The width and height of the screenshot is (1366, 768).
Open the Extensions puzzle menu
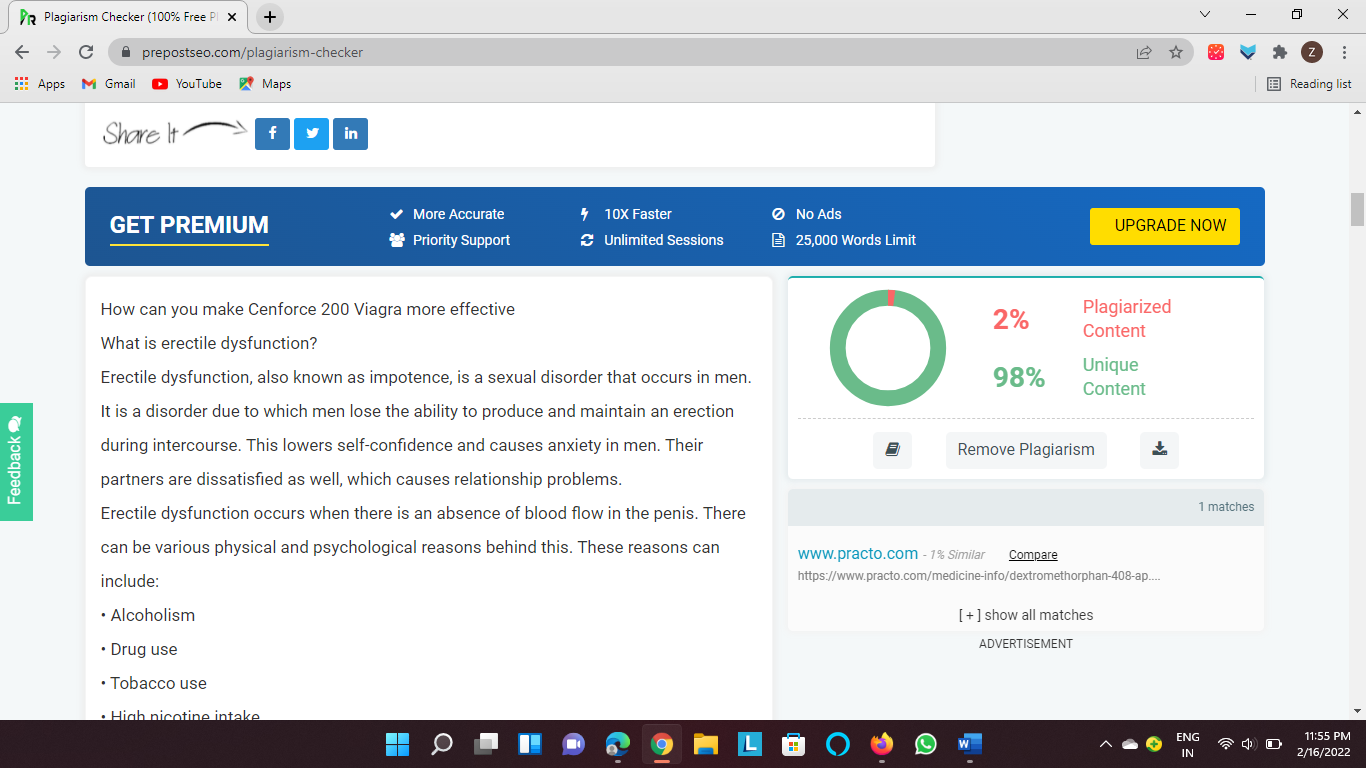1280,52
